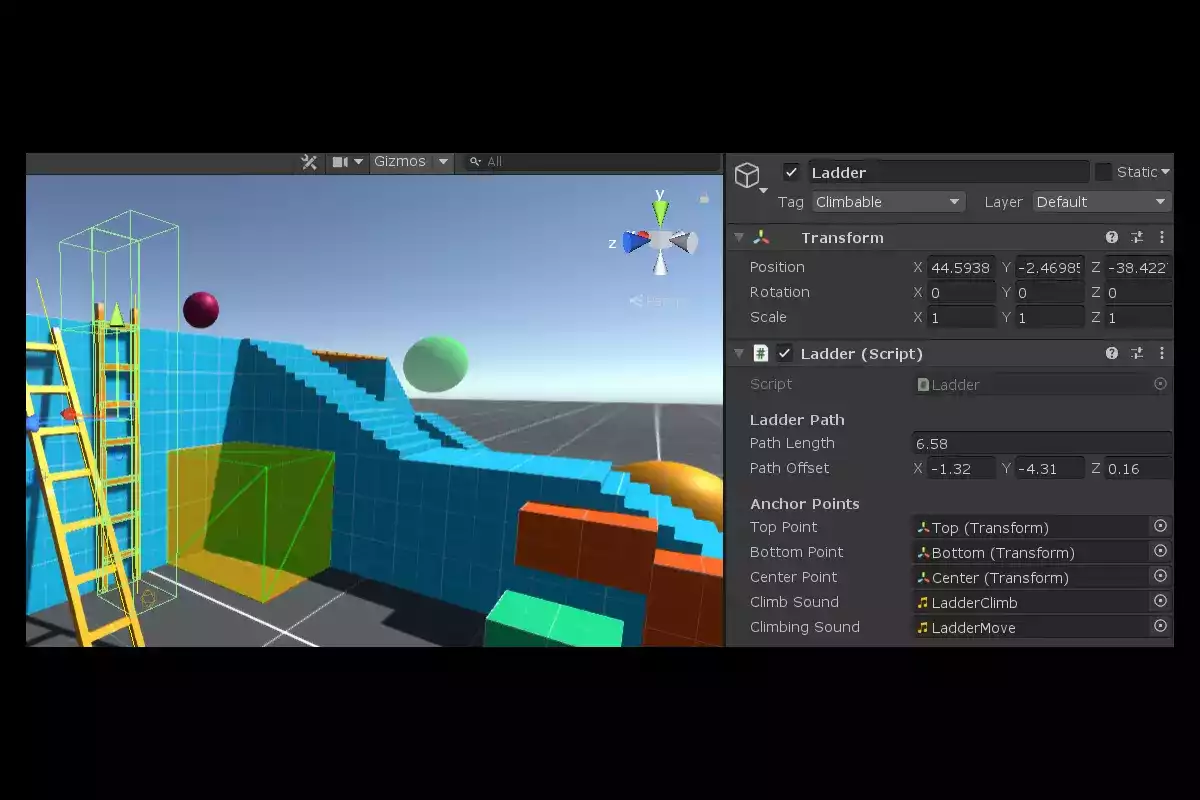Click the Transform component header title
The image size is (1200, 800).
[x=842, y=238]
